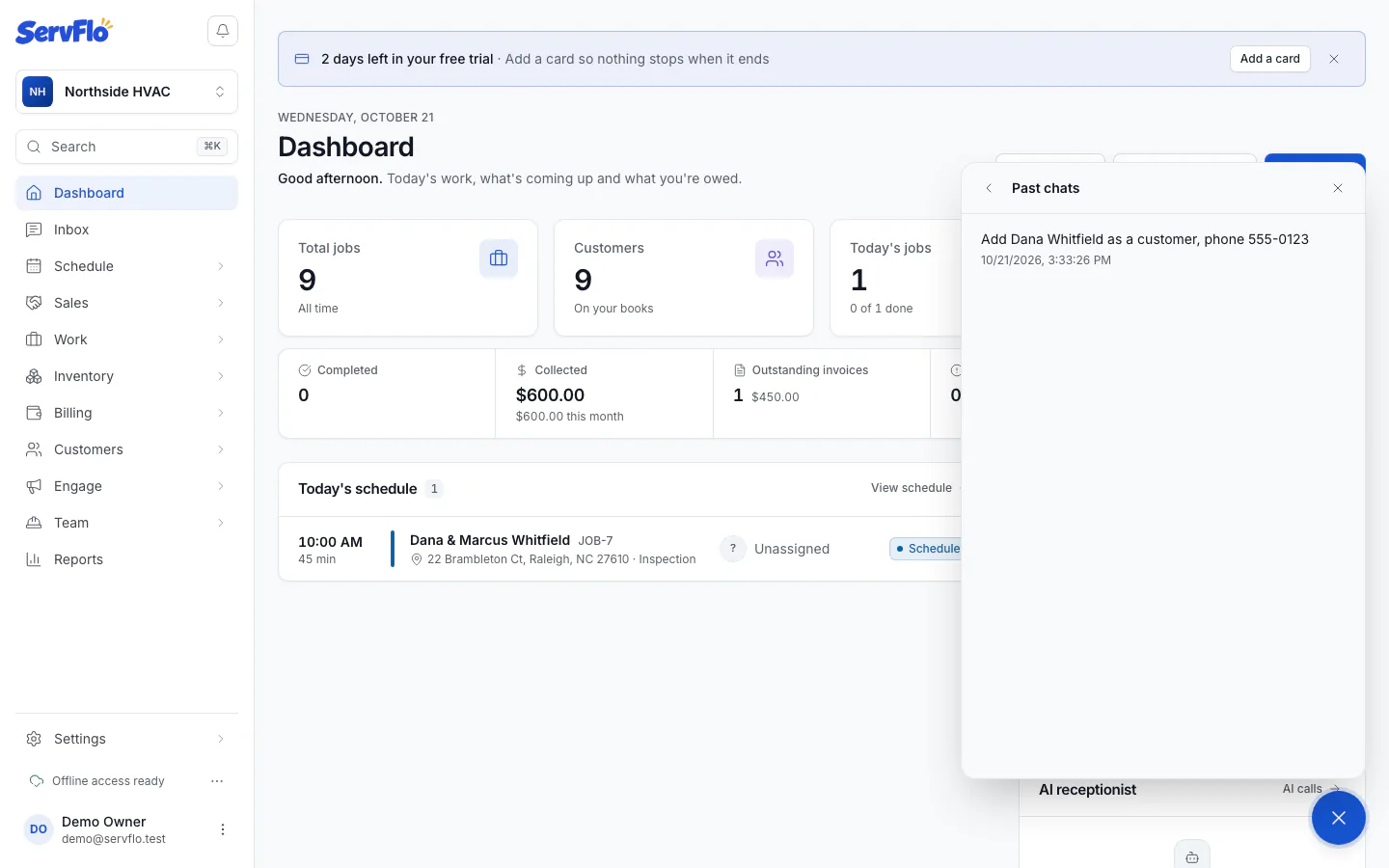
Task: Expand the Schedule sidebar section
Action: pyautogui.click(x=126, y=266)
